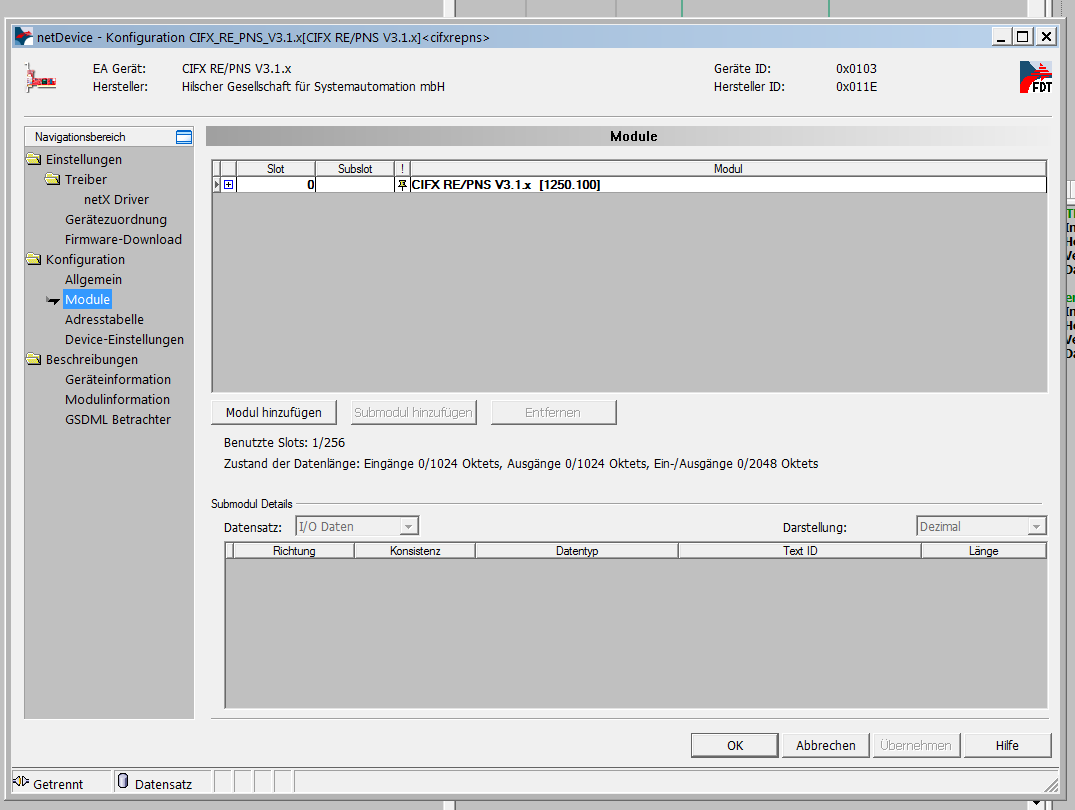This screenshot has height=810, width=1075.
Task: Click Modul hinzufügen button
Action: [x=274, y=412]
